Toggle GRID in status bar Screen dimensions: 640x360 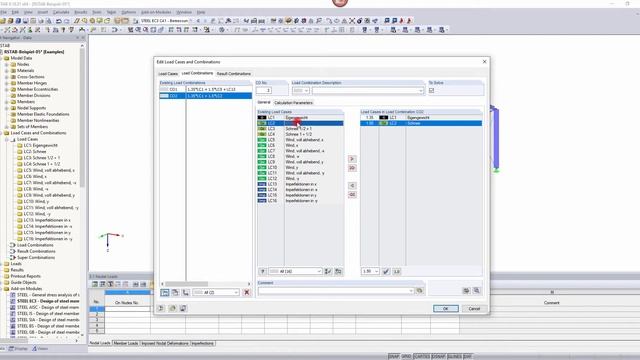click(x=406, y=356)
